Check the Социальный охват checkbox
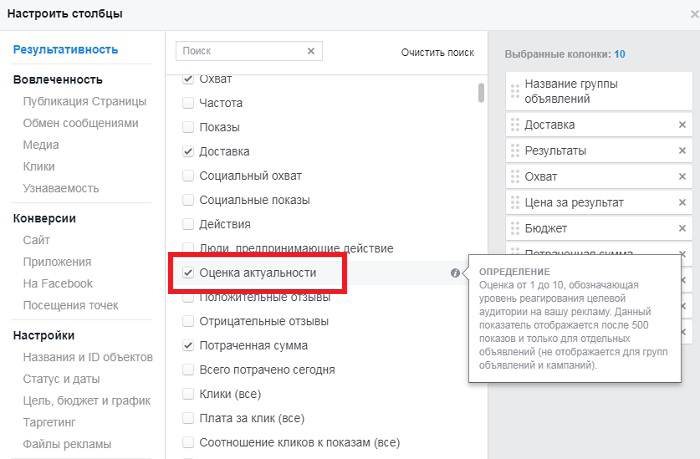This screenshot has height=459, width=700. pyautogui.click(x=188, y=175)
